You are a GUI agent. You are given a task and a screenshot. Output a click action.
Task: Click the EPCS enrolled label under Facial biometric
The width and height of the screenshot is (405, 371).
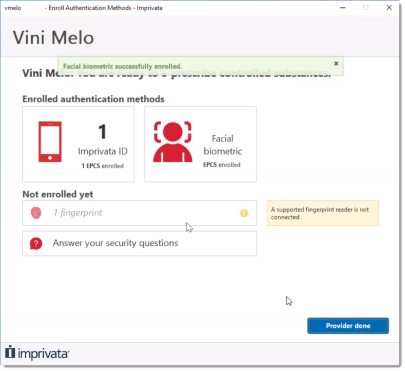[222, 165]
